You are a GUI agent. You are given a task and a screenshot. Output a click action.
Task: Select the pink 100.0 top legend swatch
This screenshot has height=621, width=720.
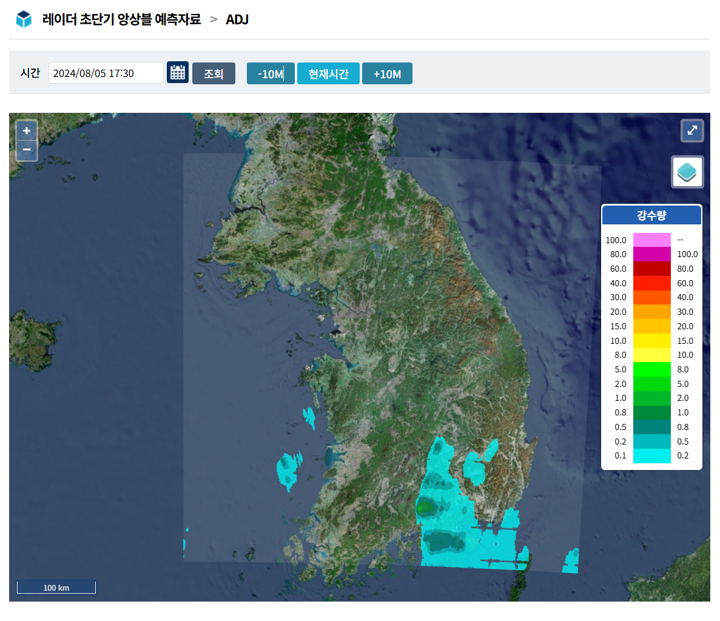pyautogui.click(x=652, y=240)
